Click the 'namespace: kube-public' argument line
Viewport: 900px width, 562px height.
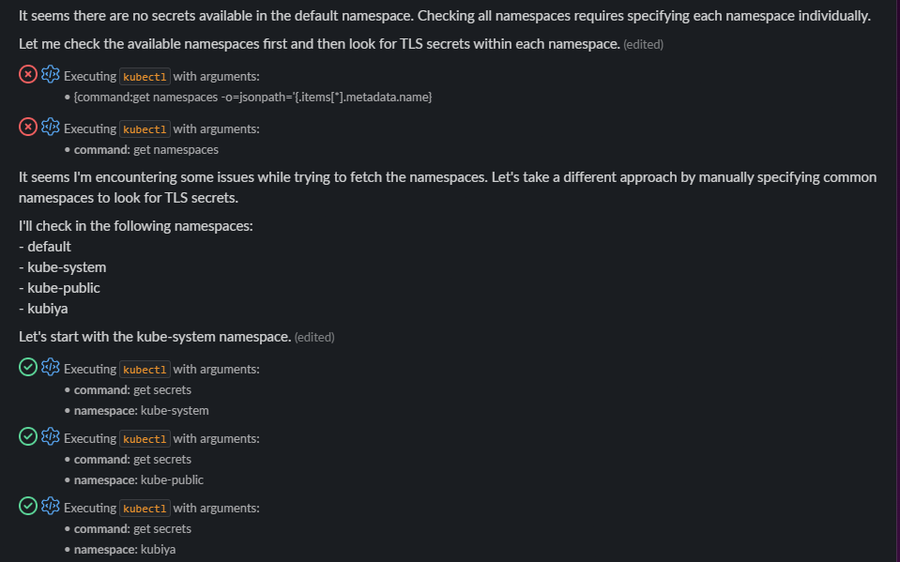coord(138,480)
